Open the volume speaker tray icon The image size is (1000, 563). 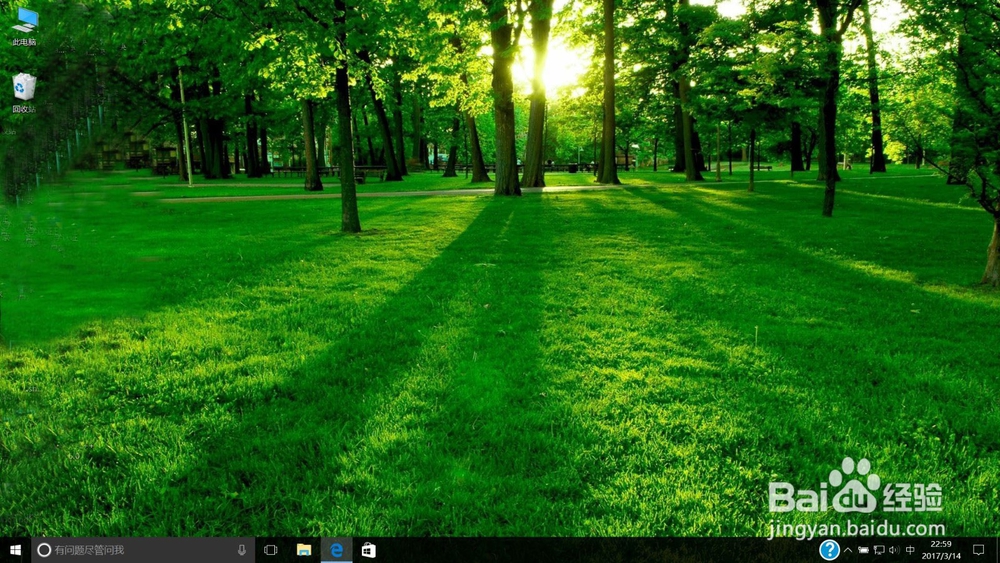(894, 550)
